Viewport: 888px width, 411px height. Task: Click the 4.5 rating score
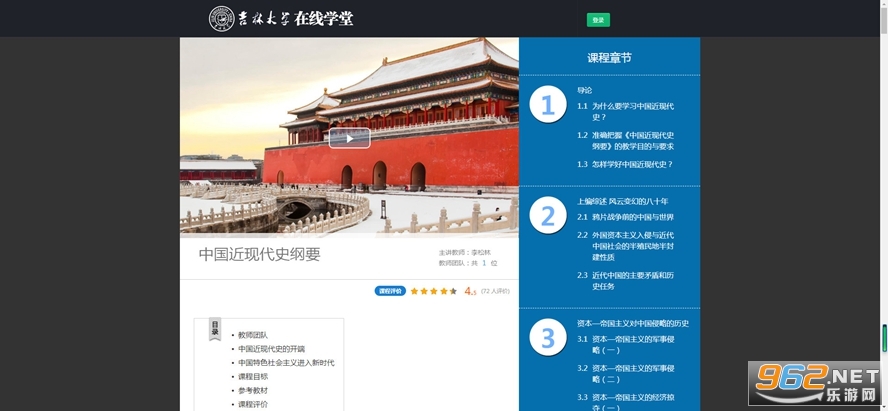(471, 291)
